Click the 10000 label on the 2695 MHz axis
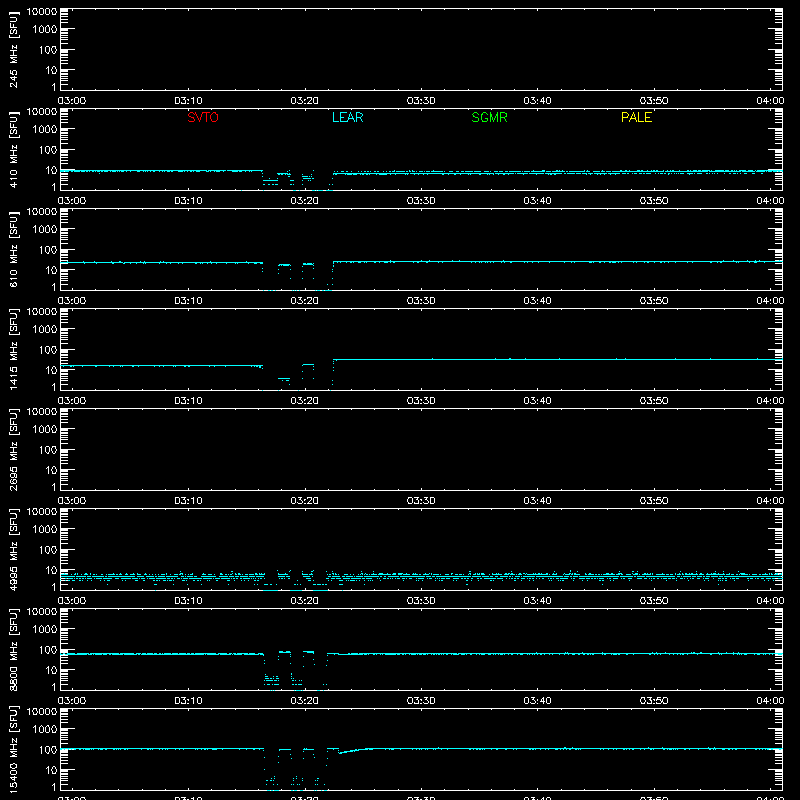Viewport: 800px width, 800px height. pos(42,412)
